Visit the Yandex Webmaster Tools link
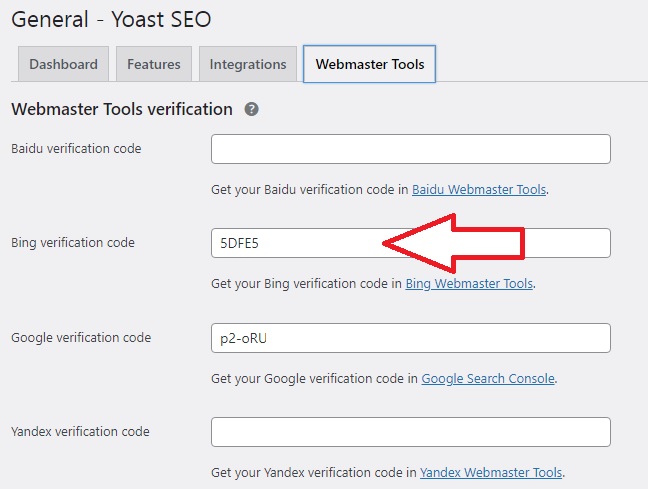 491,472
